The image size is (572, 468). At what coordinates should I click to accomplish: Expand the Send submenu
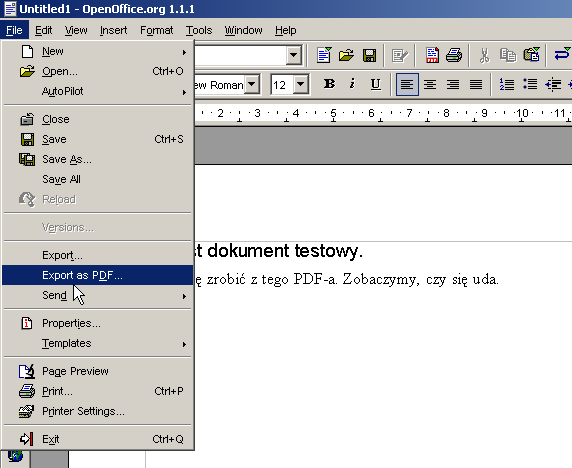coord(97,295)
